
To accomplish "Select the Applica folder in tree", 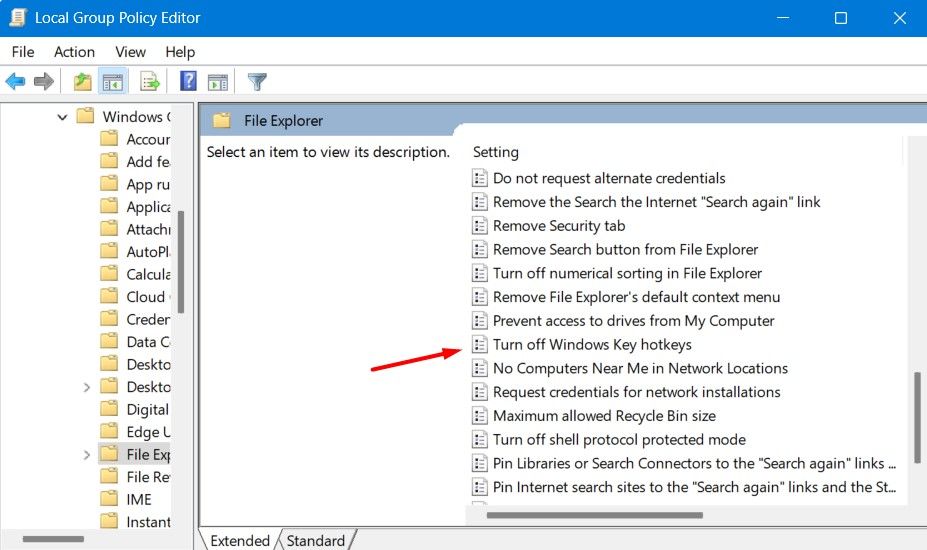I will point(148,207).
